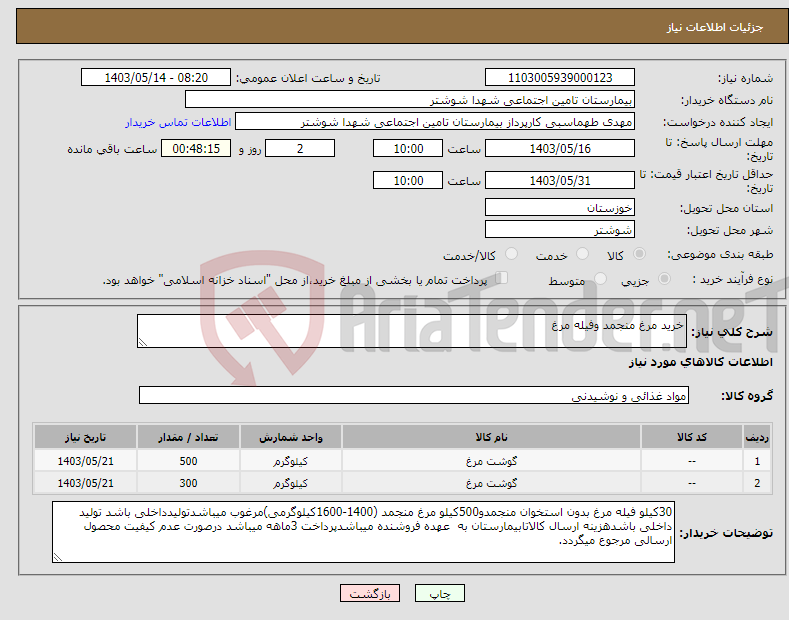The image size is (789, 620).
Task: Click the جزئیات اطلاعات نیاز page title
Action: [x=715, y=27]
